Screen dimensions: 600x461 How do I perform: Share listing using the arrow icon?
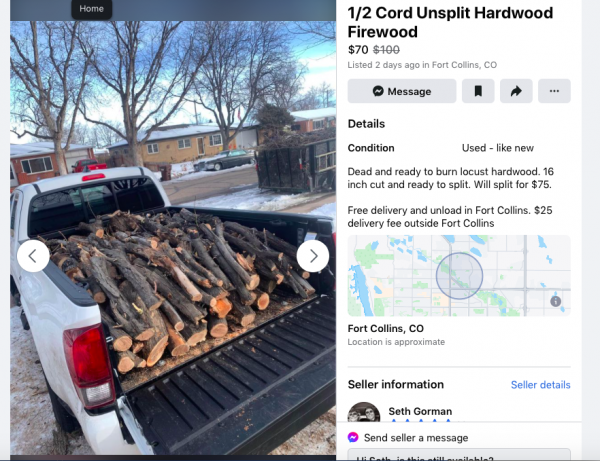coord(516,91)
